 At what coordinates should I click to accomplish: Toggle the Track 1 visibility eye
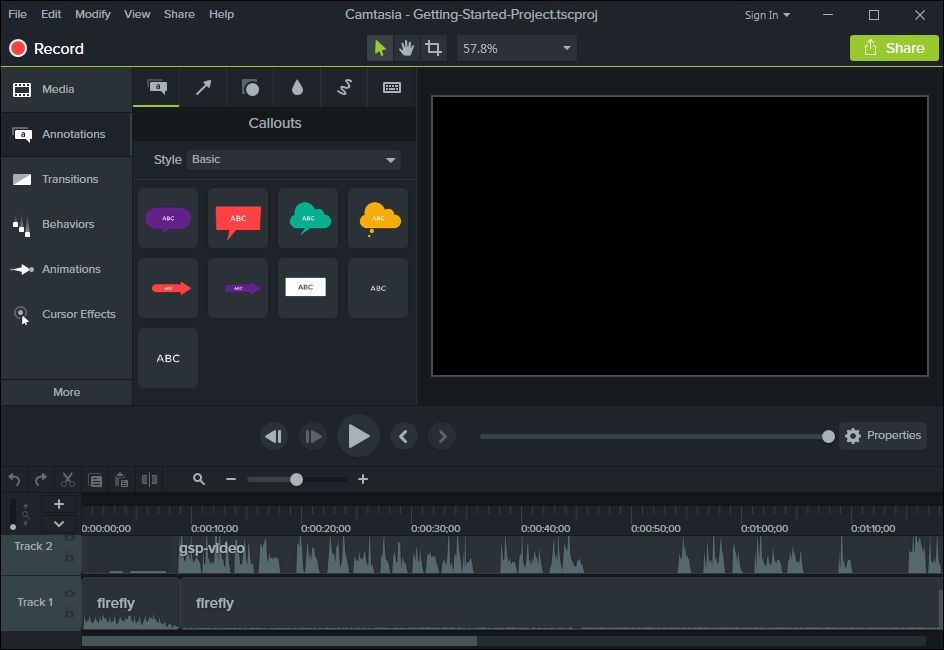(70, 594)
